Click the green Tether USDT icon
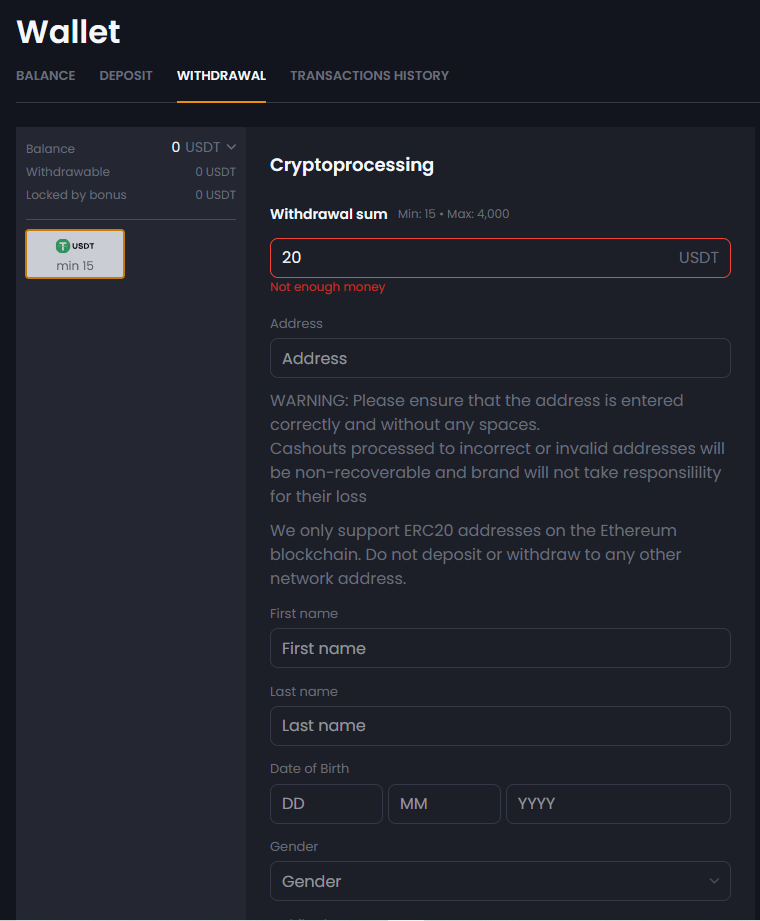The width and height of the screenshot is (760, 921). 63,246
